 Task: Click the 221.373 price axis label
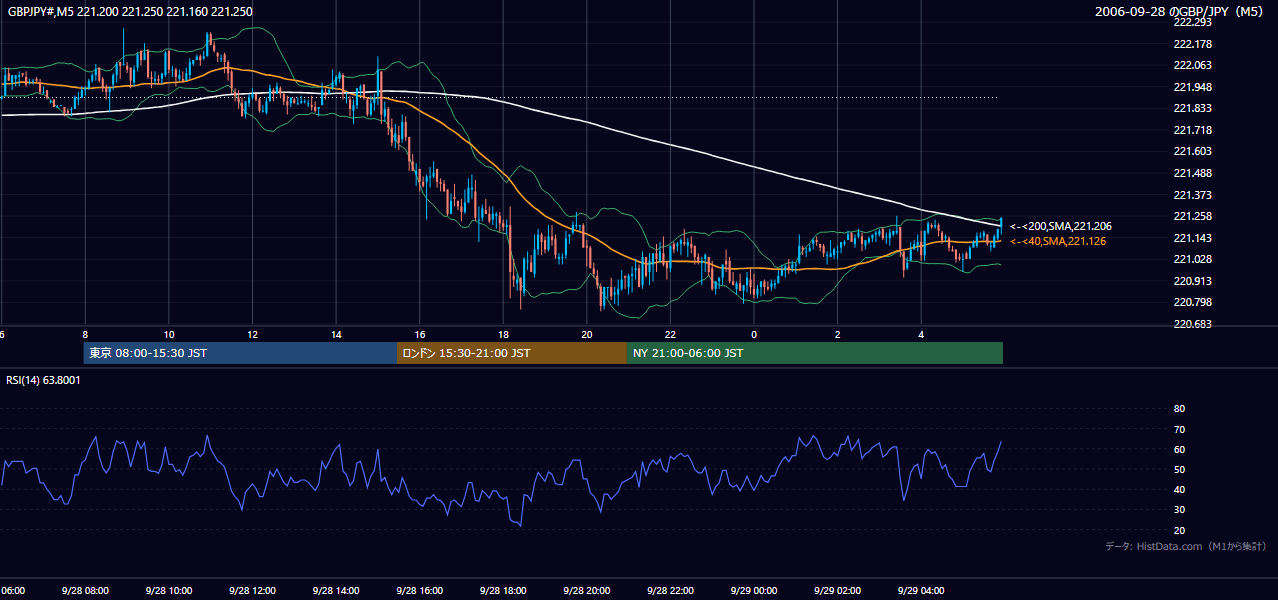coord(1192,195)
